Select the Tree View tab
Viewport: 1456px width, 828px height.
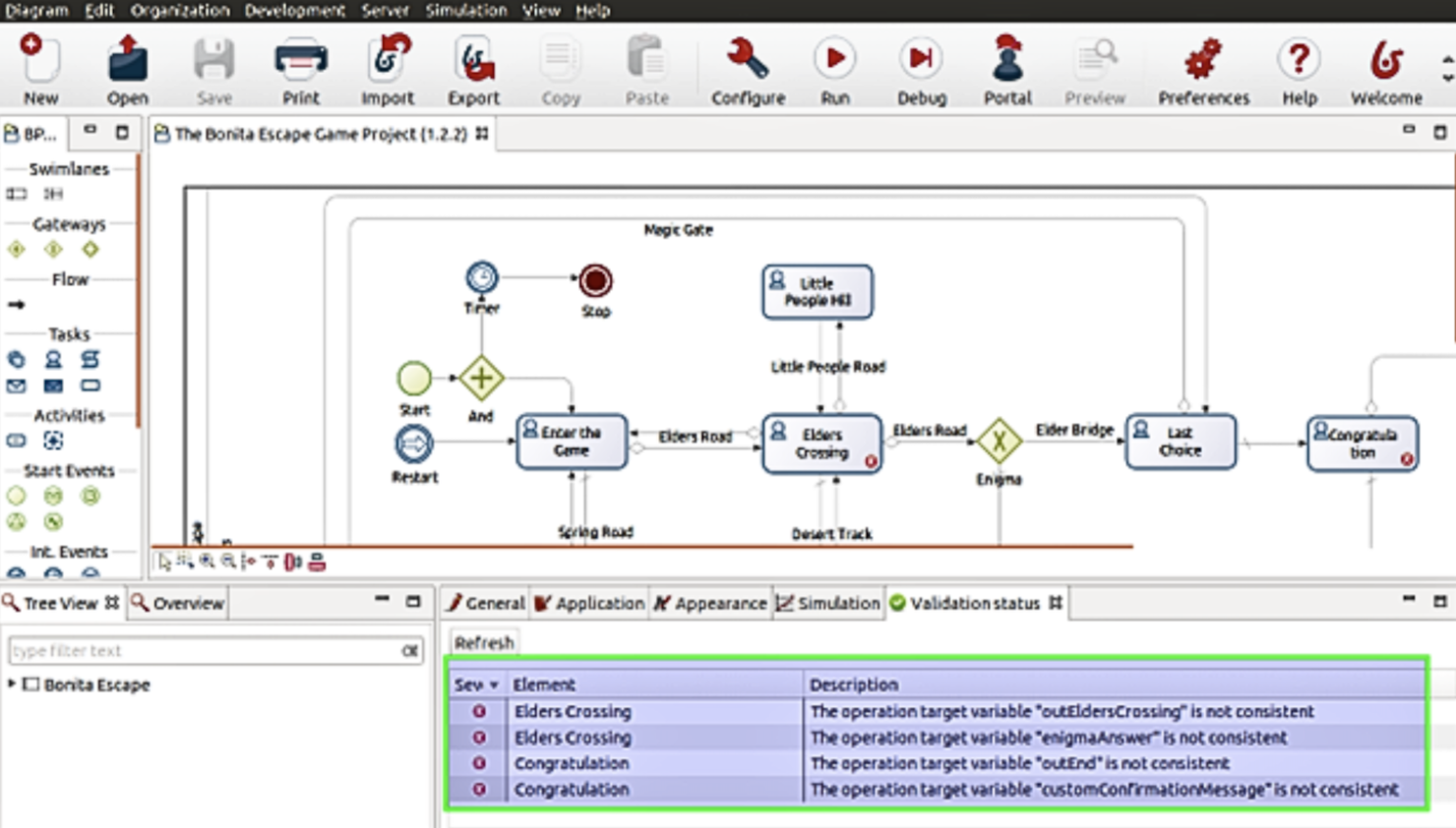tap(61, 603)
